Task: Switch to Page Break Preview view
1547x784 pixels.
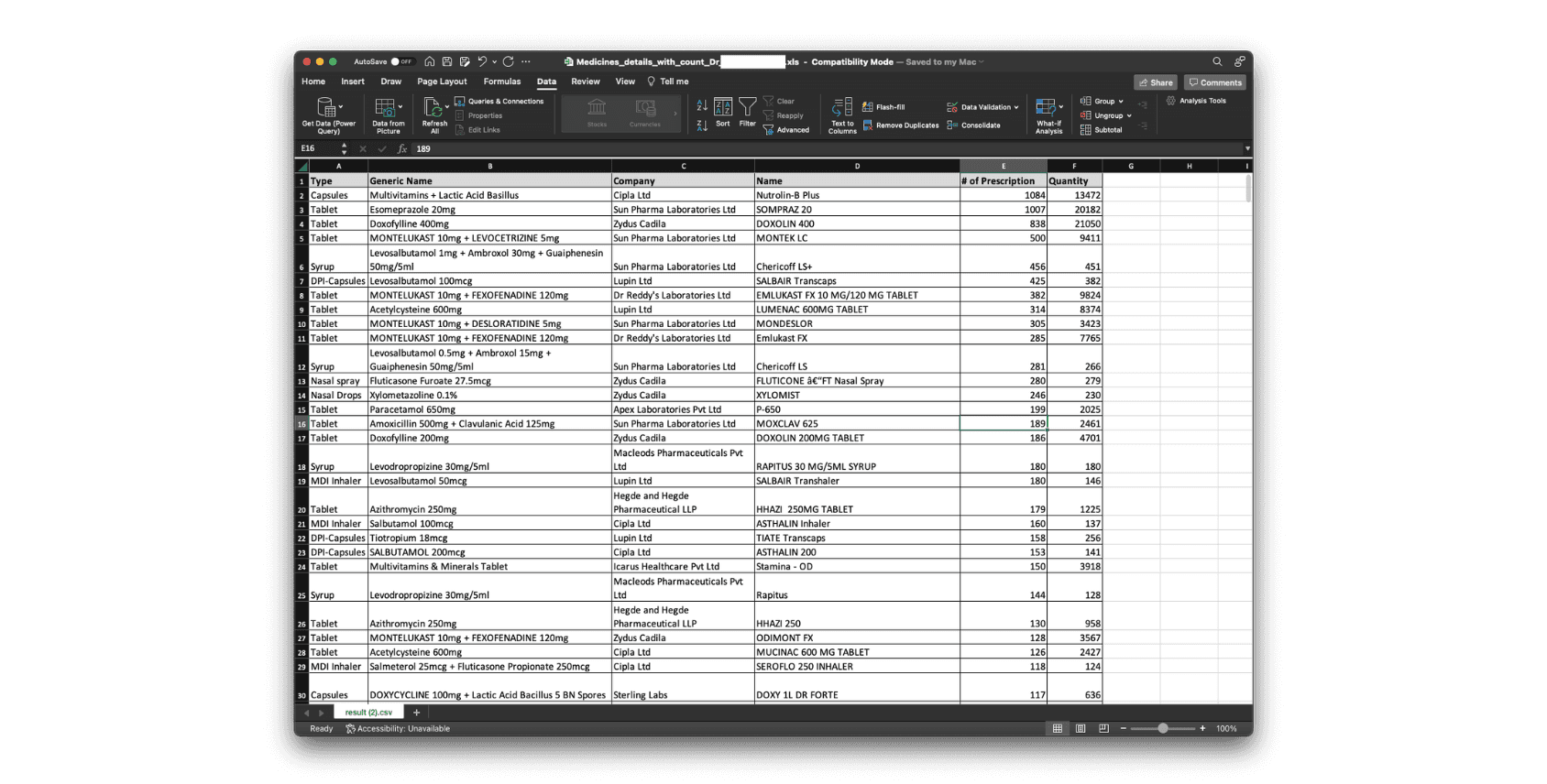Action: click(1103, 728)
